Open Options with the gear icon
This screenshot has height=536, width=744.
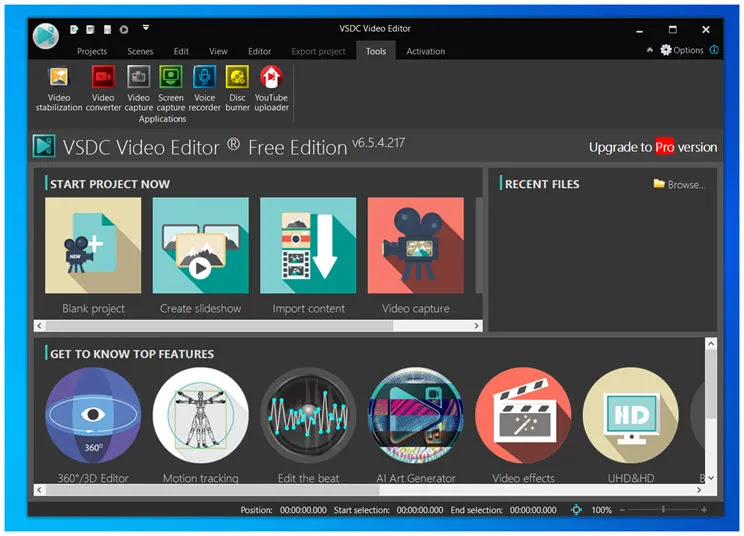pos(681,50)
